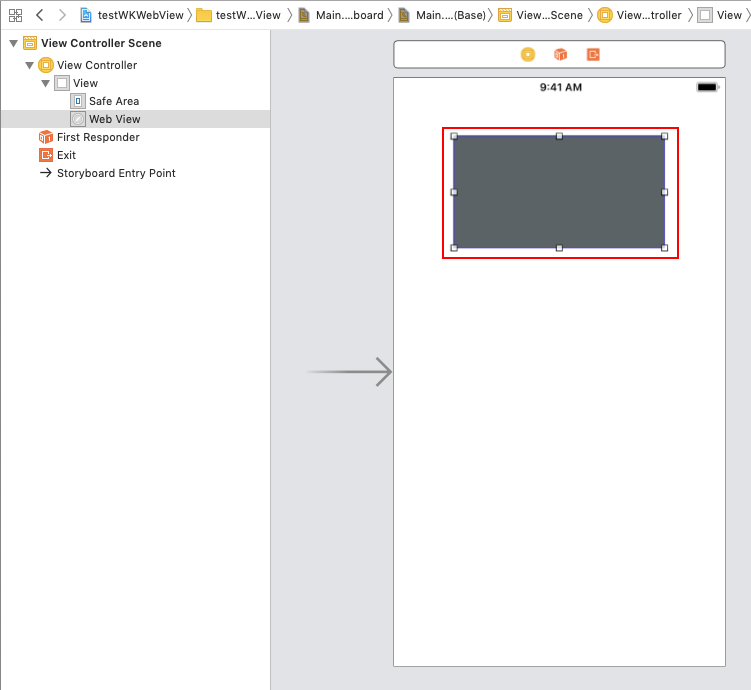Select Storyboard Entry Point in the outline

pyautogui.click(x=136, y=173)
